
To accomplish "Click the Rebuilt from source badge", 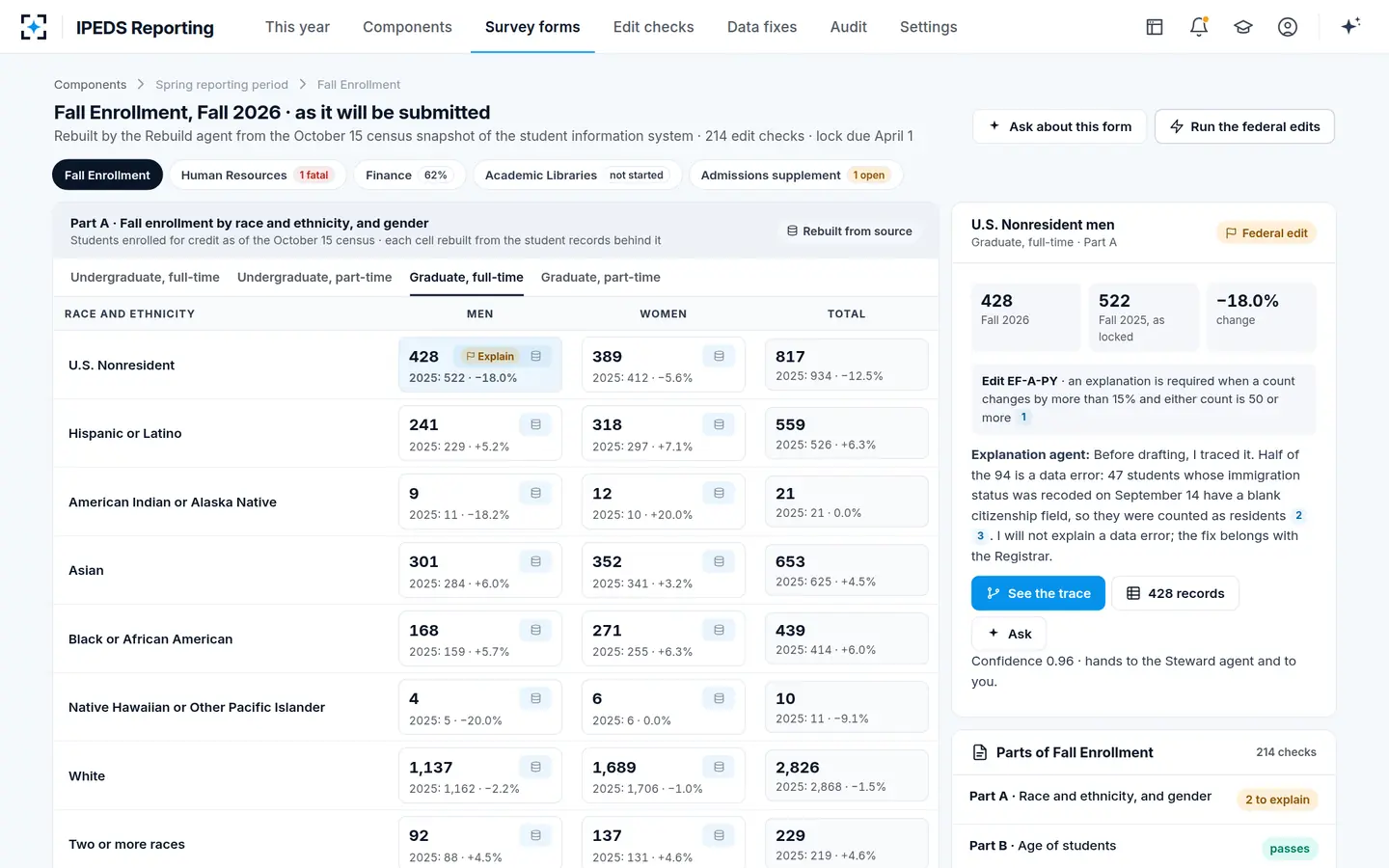I will 849,231.
